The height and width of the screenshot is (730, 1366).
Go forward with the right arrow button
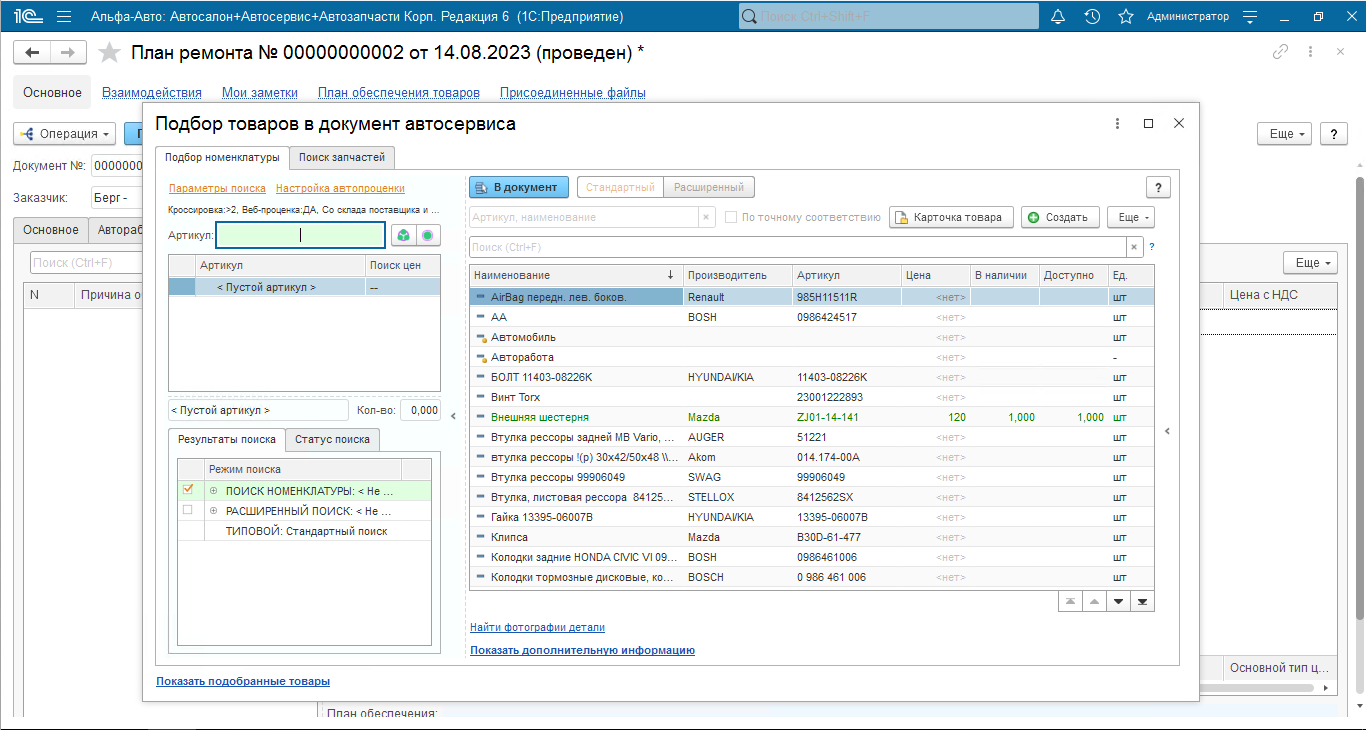click(68, 53)
